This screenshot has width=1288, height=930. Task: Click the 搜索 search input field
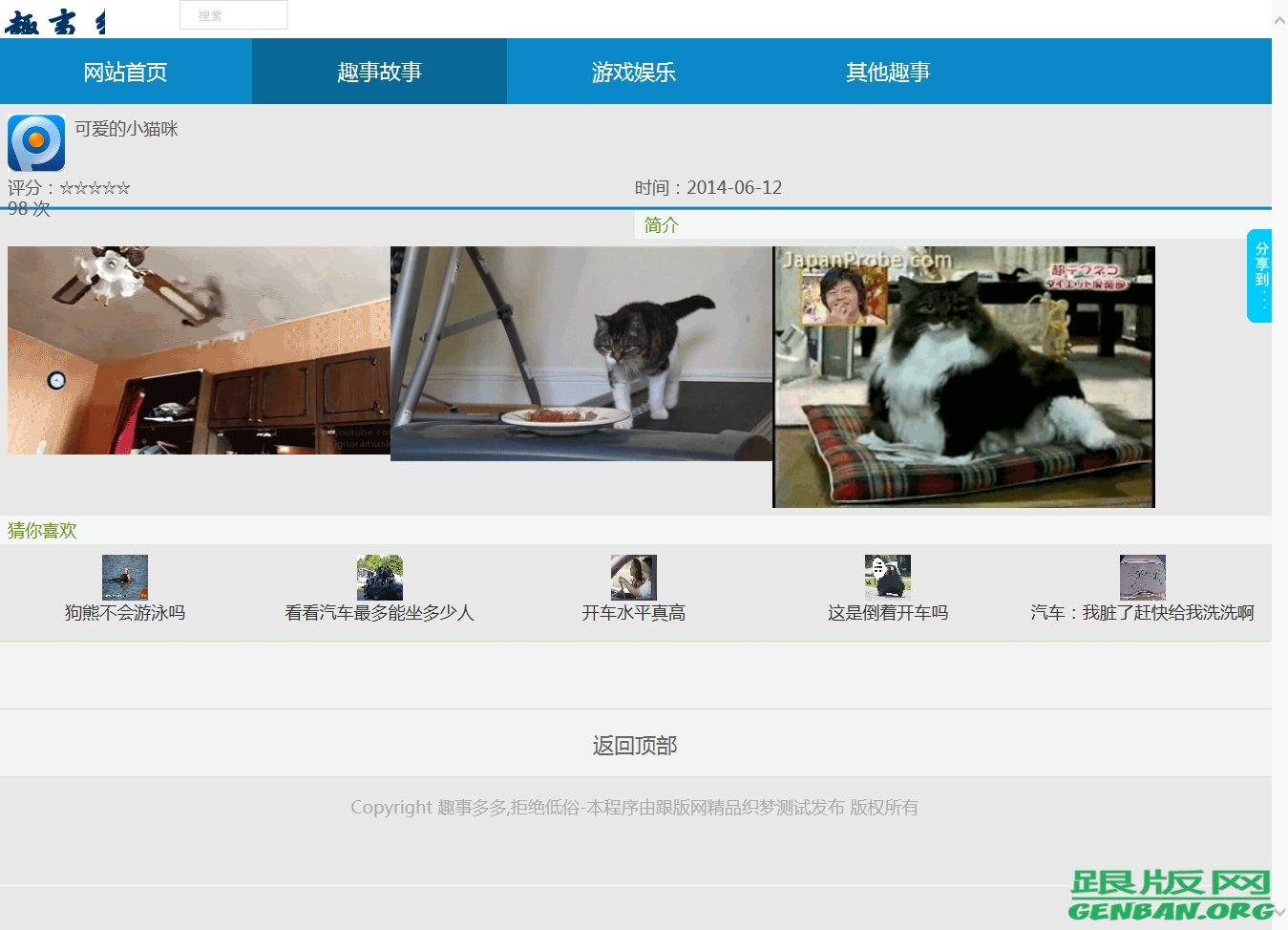[x=234, y=15]
